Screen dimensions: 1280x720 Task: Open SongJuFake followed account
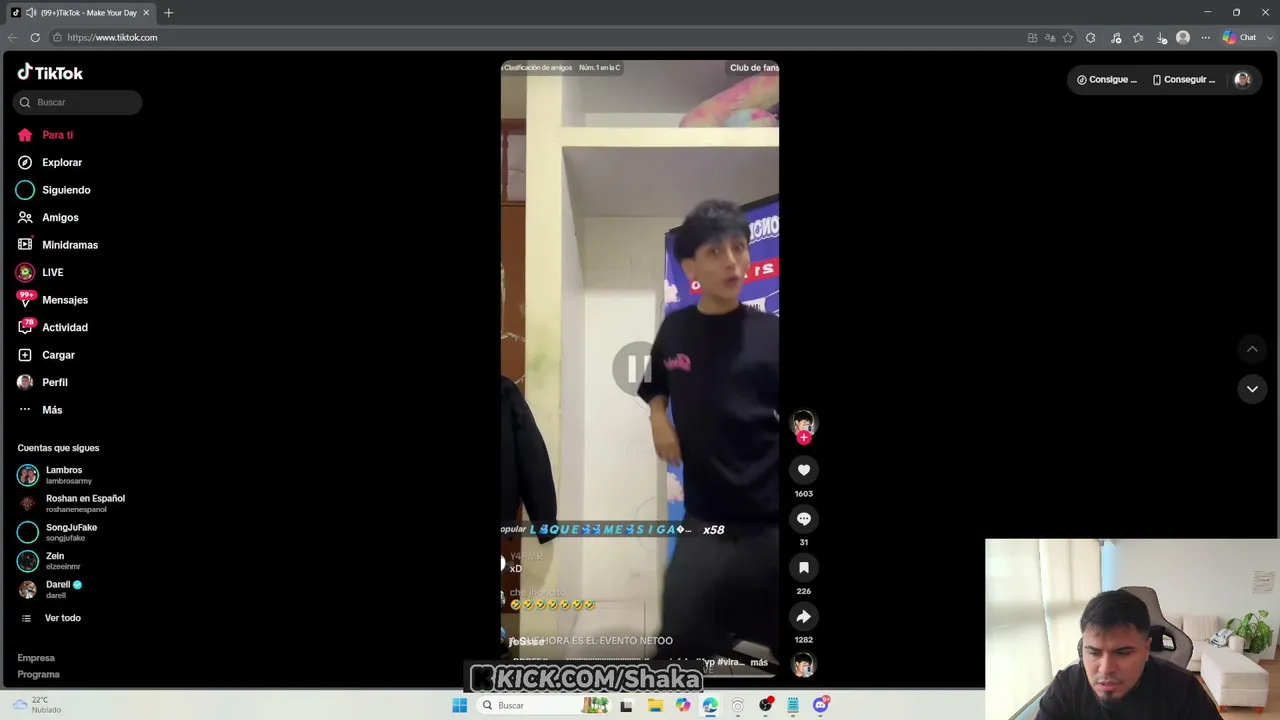(57, 532)
